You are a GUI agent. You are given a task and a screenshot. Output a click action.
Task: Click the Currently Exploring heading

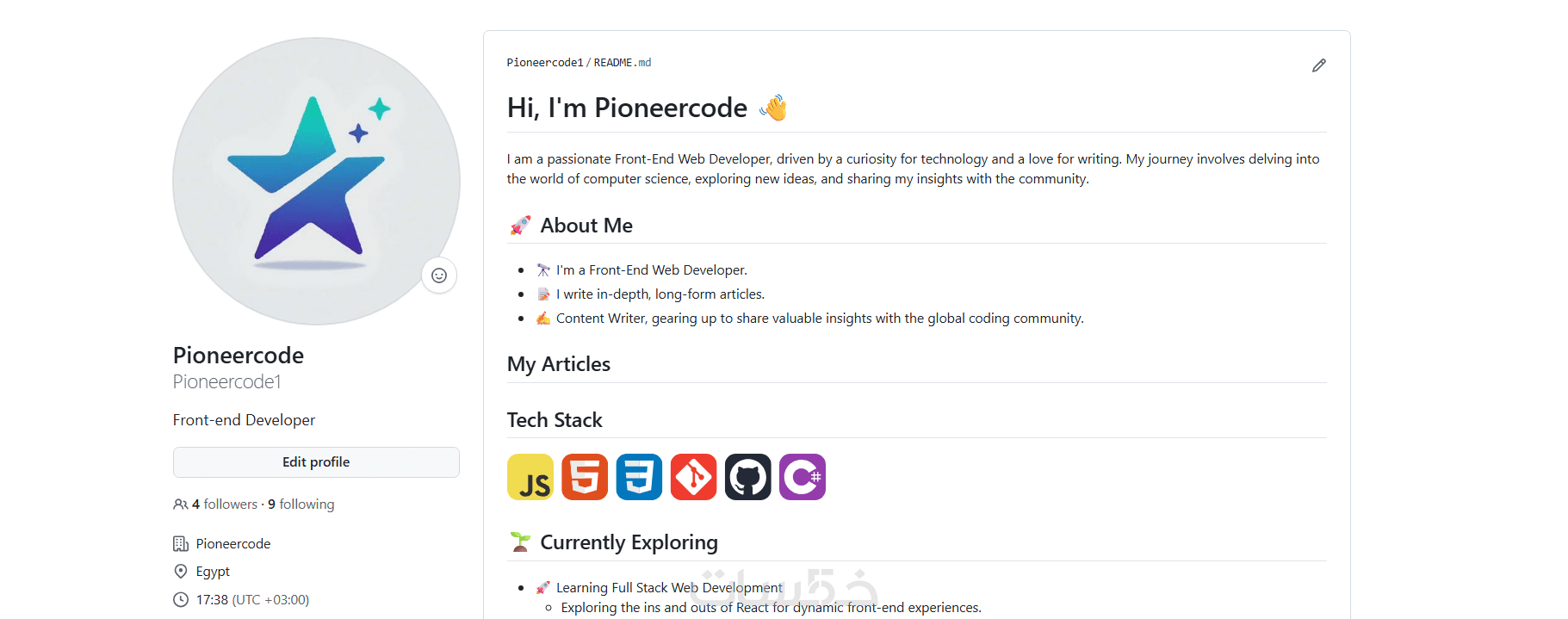pyautogui.click(x=629, y=542)
